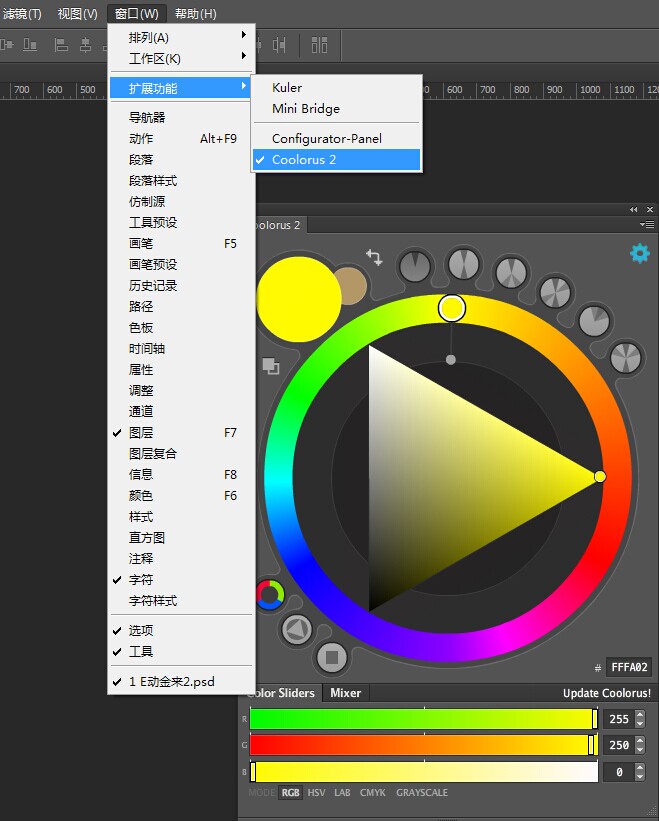Toggle the 图层 (Layers) panel
Viewport: 659px width, 821px height.
(x=182, y=432)
